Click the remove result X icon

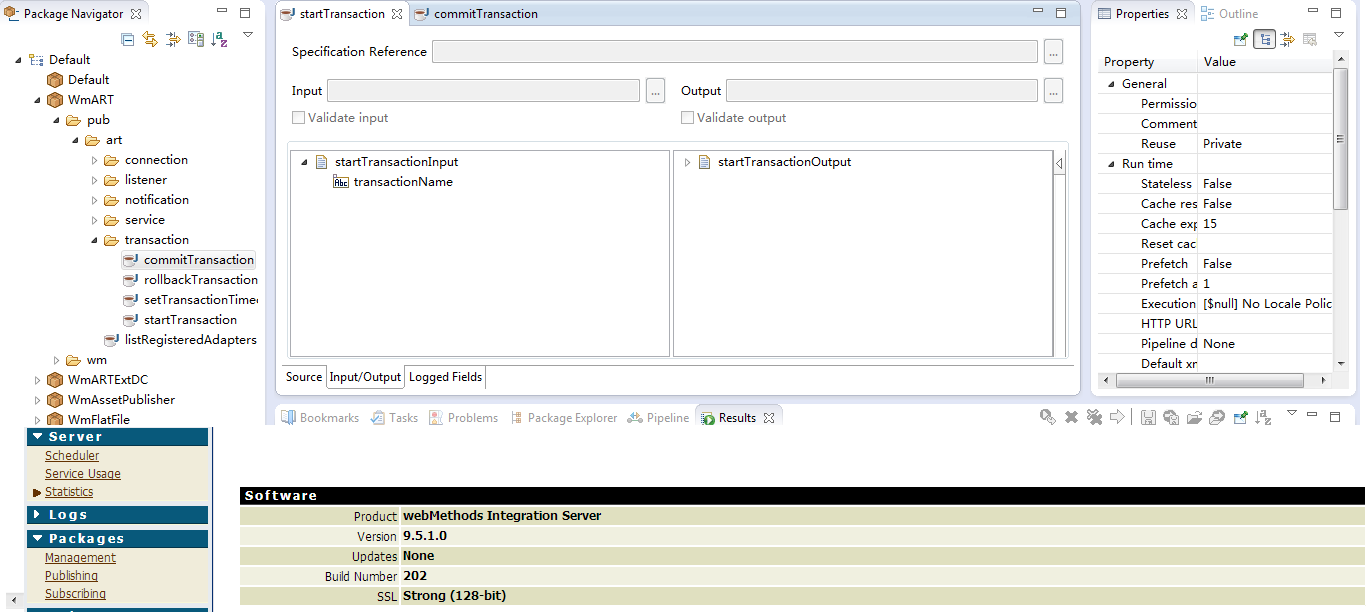(x=1071, y=417)
